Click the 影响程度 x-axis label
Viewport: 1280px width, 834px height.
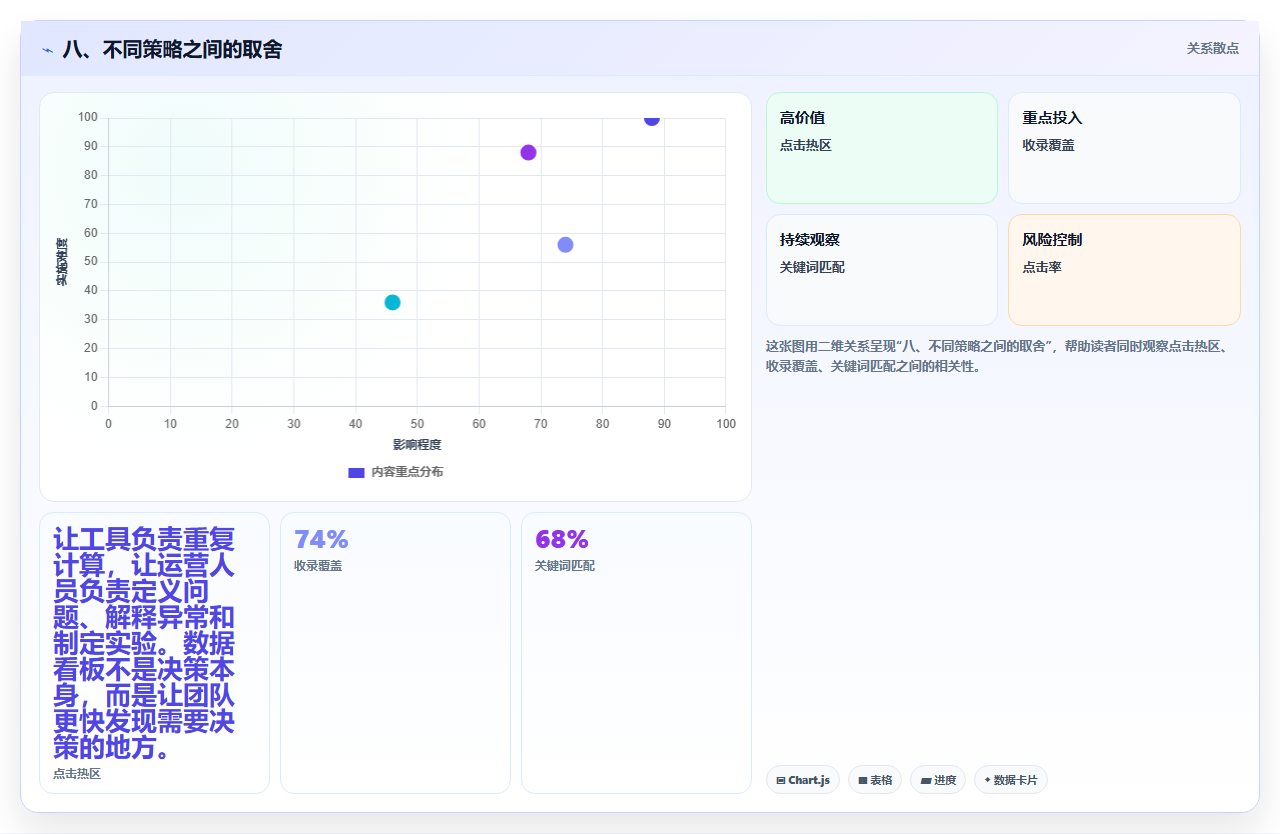point(417,445)
